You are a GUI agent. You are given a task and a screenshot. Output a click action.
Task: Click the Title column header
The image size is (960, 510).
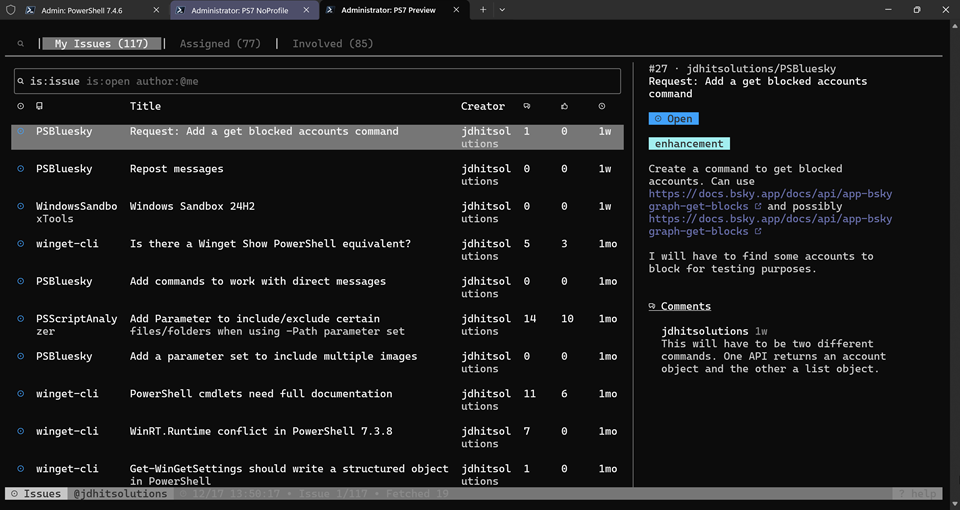coord(145,106)
